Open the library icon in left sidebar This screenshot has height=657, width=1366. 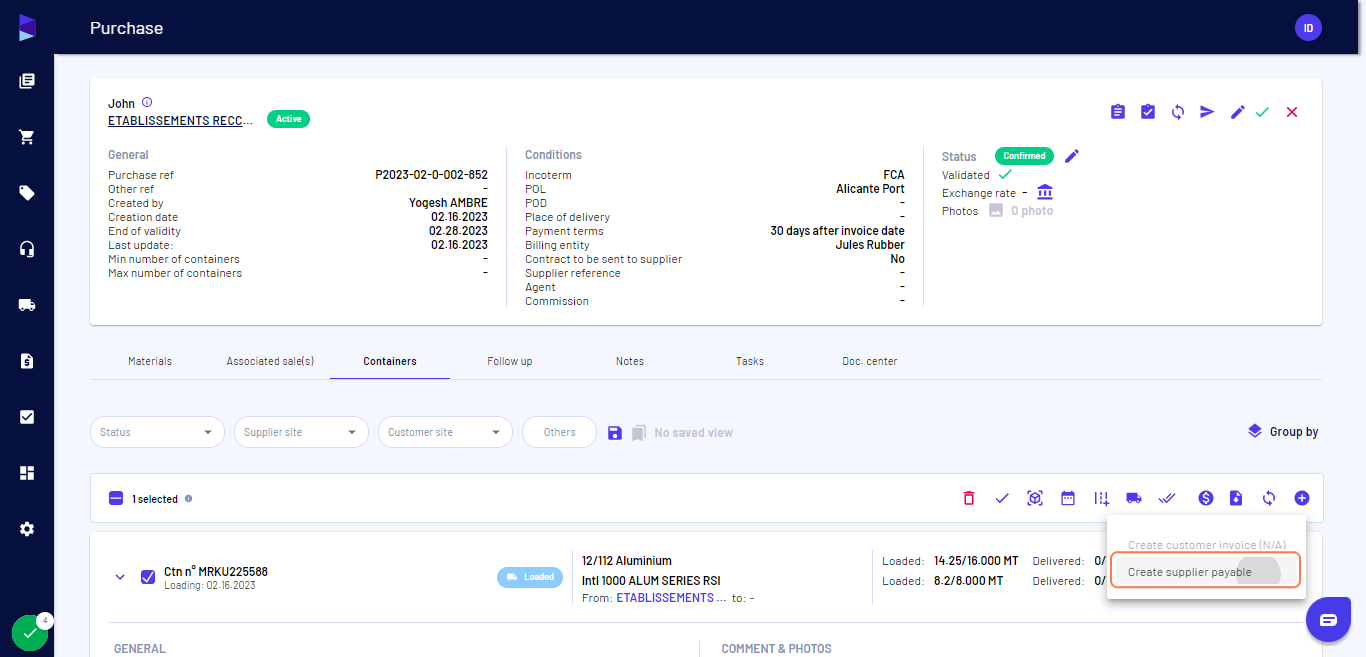27,81
